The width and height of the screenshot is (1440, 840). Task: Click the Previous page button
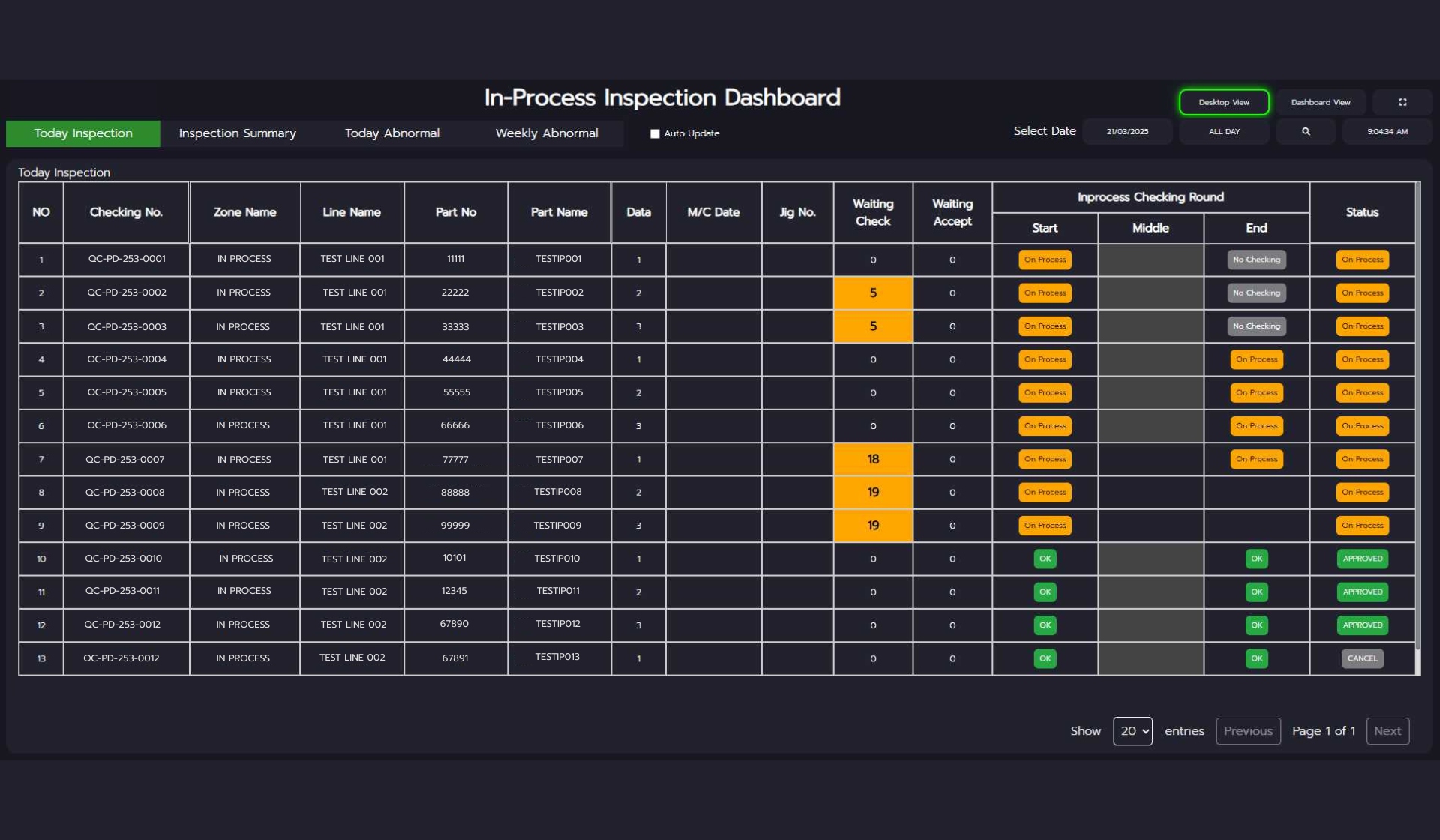(x=1248, y=731)
